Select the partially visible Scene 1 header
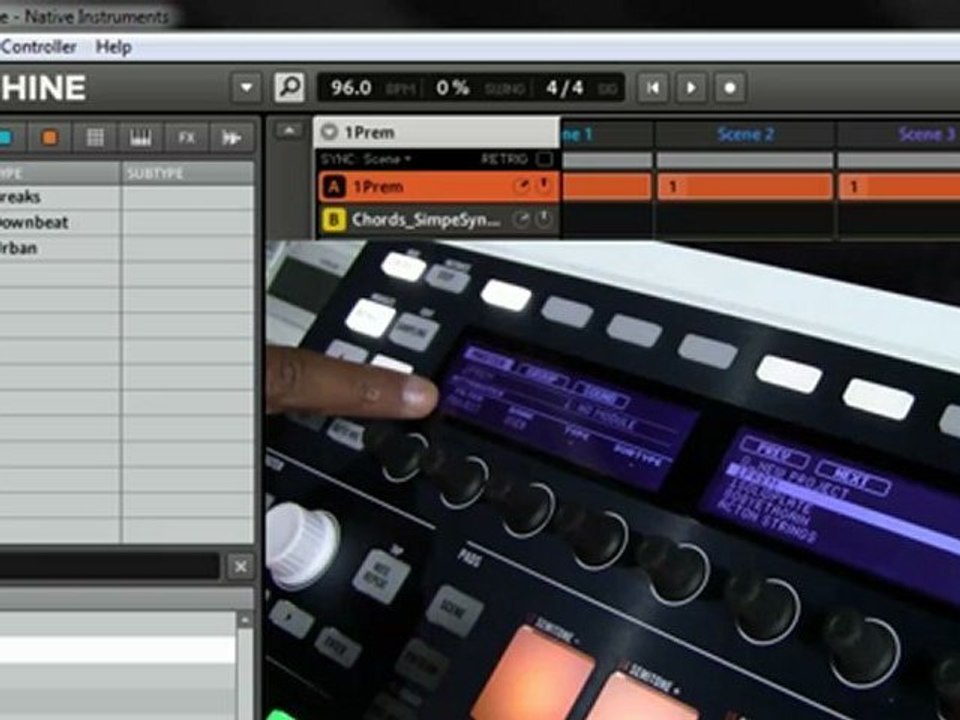This screenshot has height=720, width=960. coord(607,134)
